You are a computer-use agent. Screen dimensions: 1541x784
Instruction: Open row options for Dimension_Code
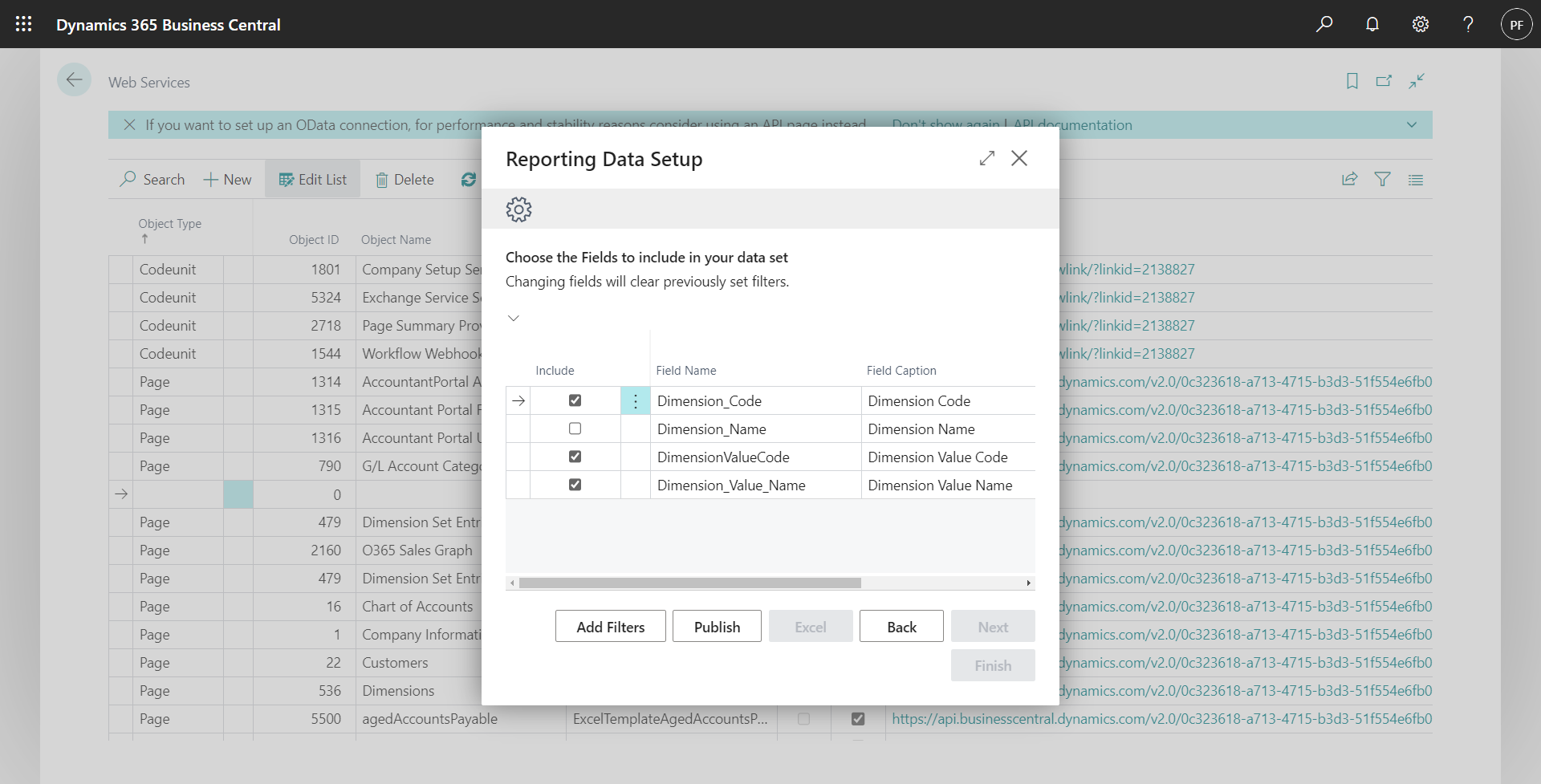pyautogui.click(x=636, y=401)
